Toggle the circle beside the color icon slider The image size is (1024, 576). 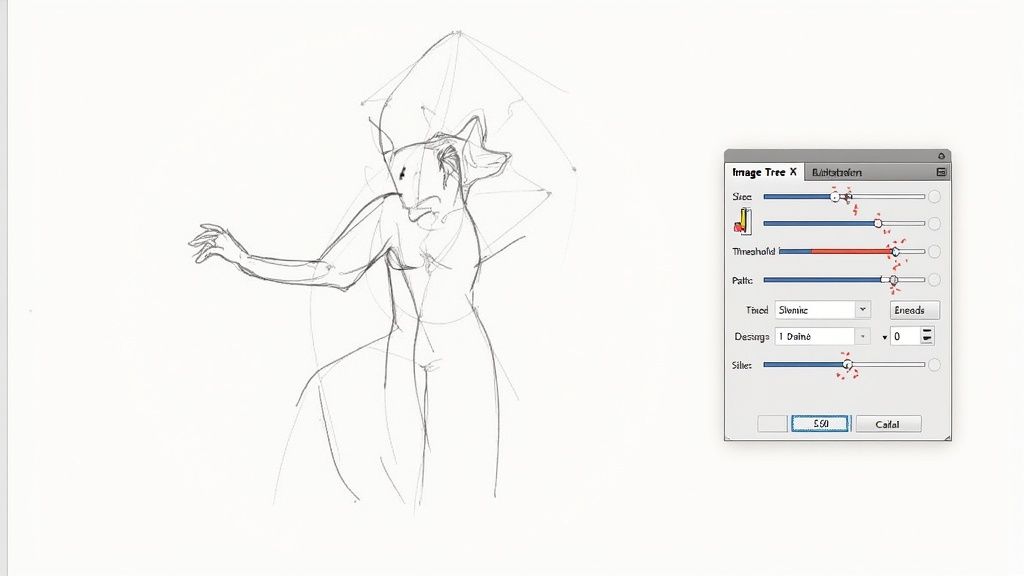point(934,224)
